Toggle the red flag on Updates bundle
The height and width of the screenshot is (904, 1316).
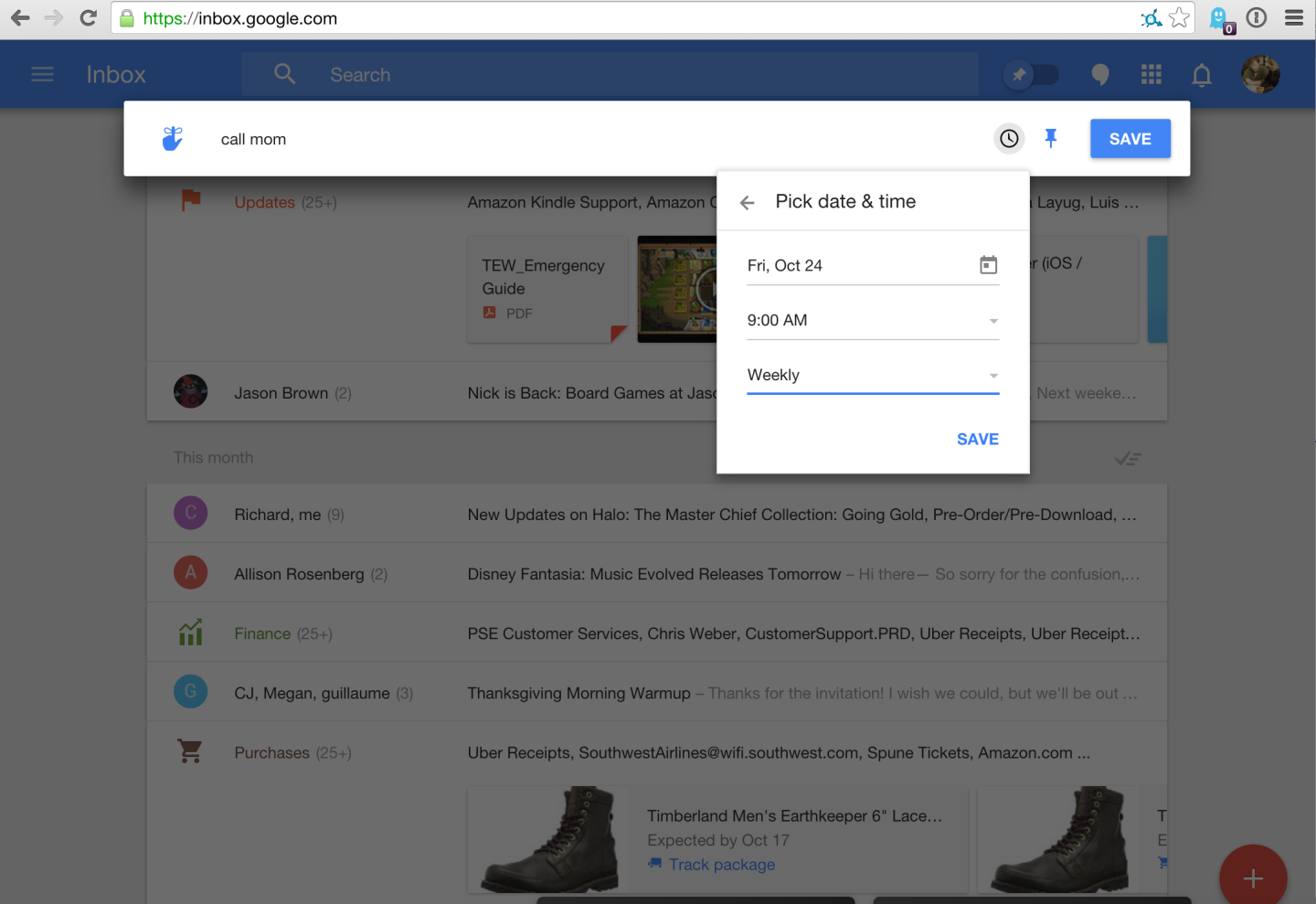click(x=190, y=200)
